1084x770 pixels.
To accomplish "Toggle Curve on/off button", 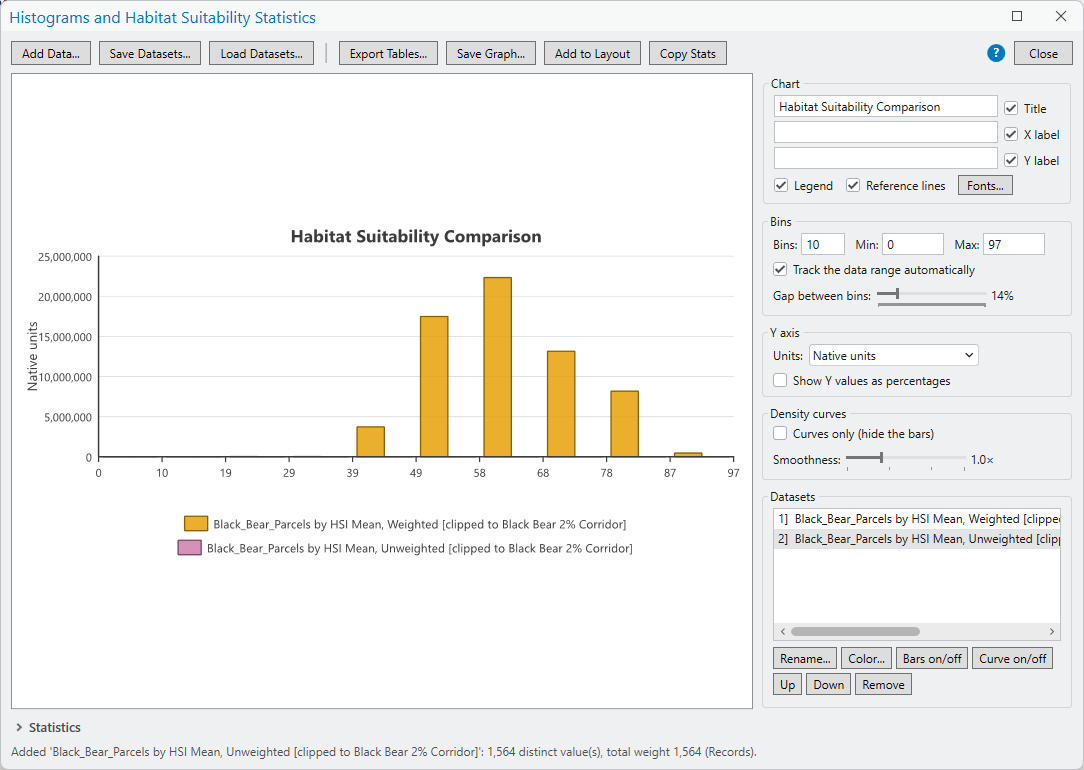I will 1012,659.
